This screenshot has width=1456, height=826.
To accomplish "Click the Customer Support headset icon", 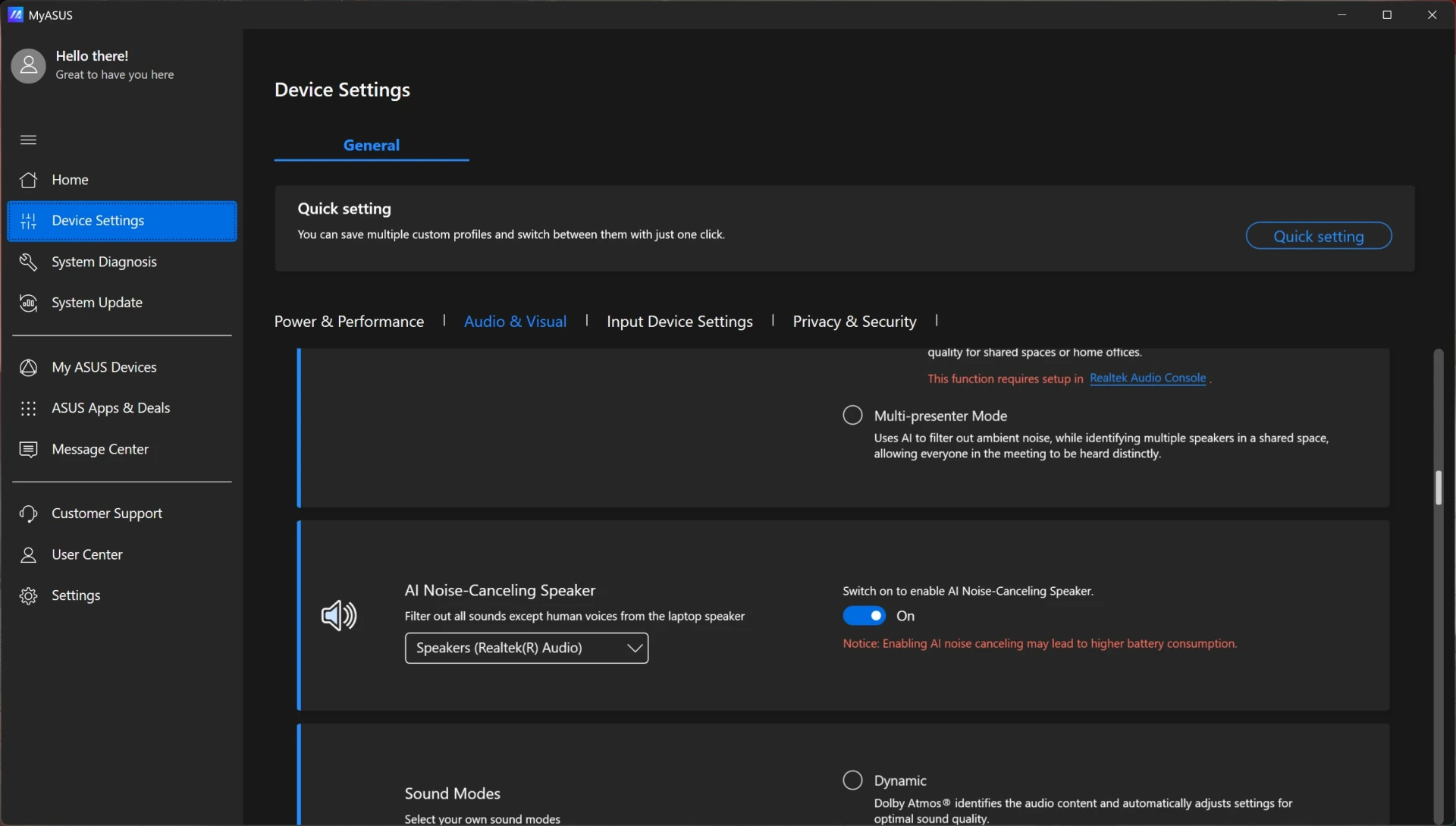I will (x=28, y=514).
